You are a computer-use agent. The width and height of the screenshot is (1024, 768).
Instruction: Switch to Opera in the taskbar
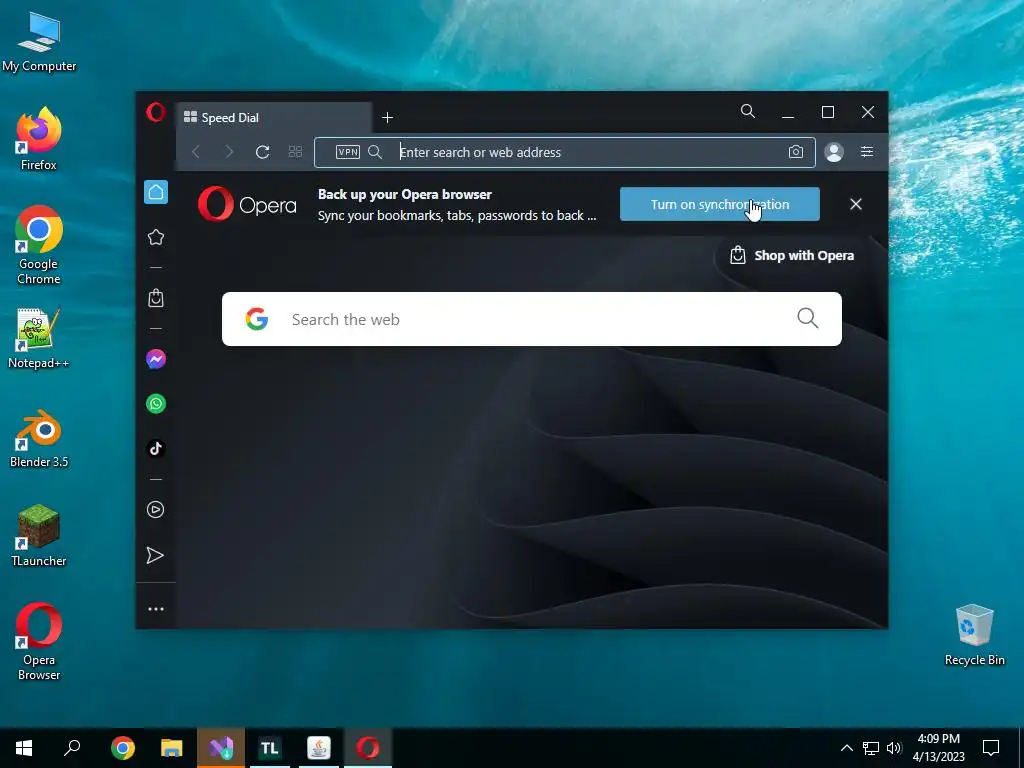[368, 748]
